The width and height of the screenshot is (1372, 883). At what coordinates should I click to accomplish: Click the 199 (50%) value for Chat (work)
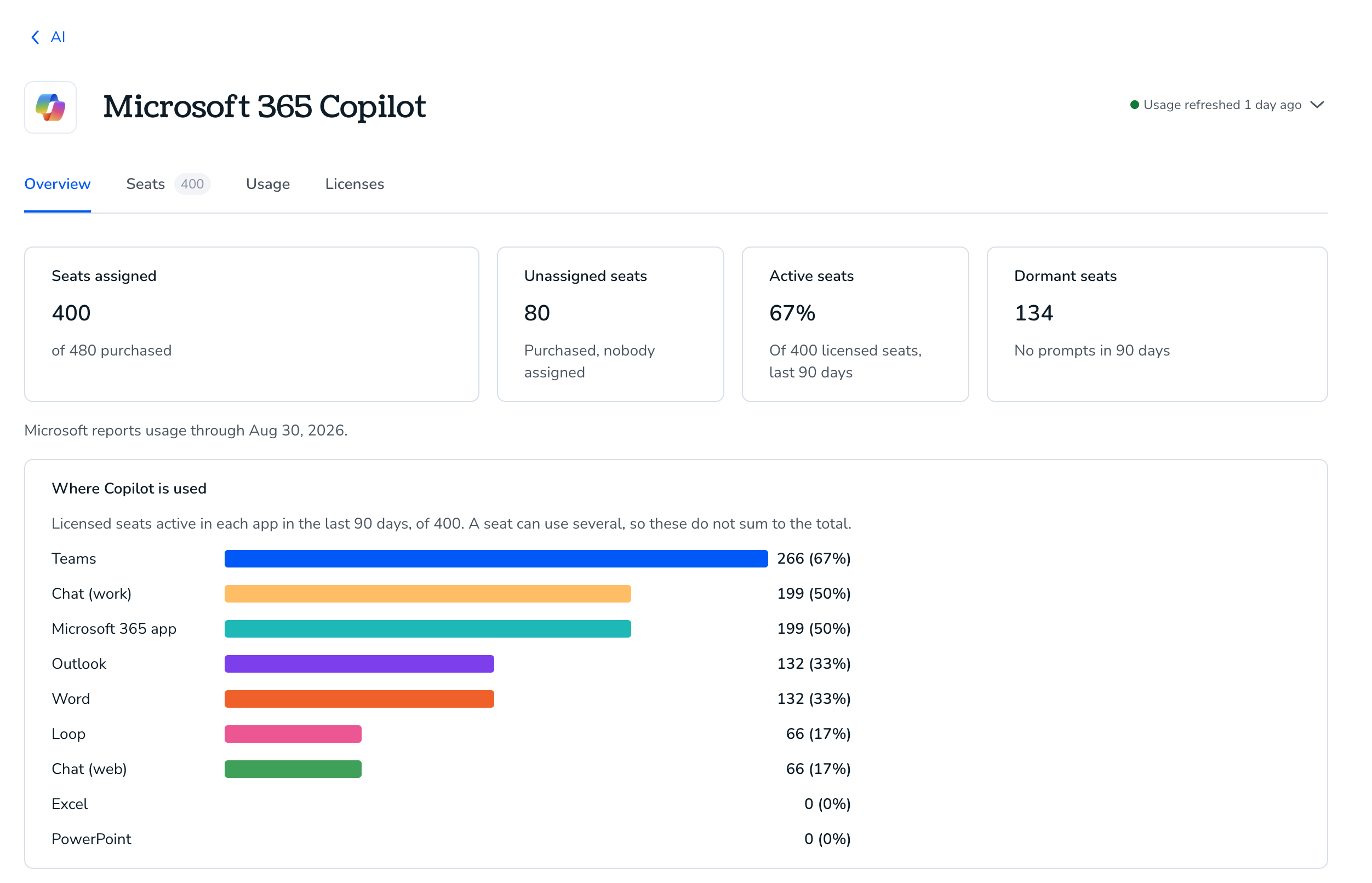pos(814,594)
